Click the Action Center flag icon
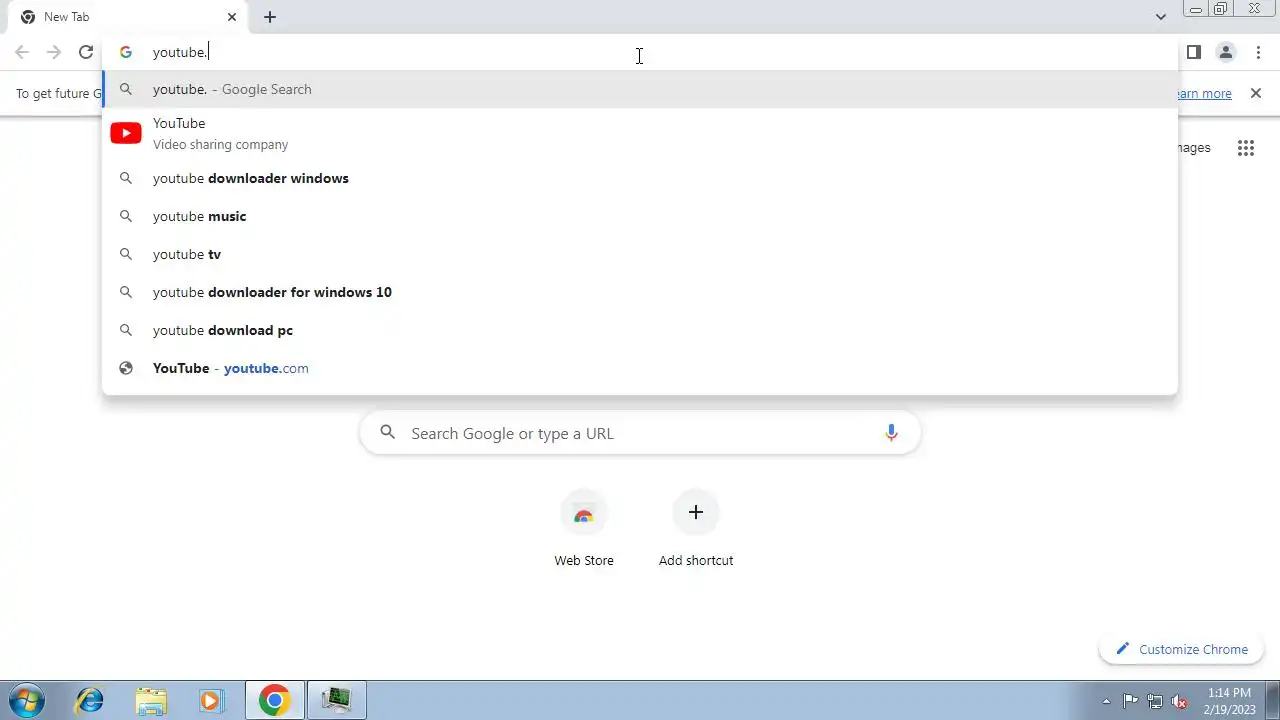This screenshot has width=1280, height=720. coord(1130,701)
